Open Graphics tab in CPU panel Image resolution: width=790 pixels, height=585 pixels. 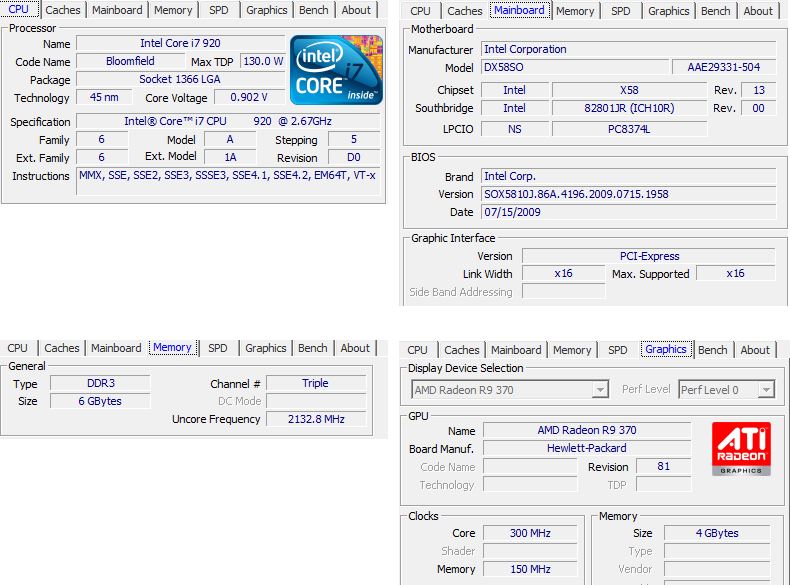[x=267, y=10]
